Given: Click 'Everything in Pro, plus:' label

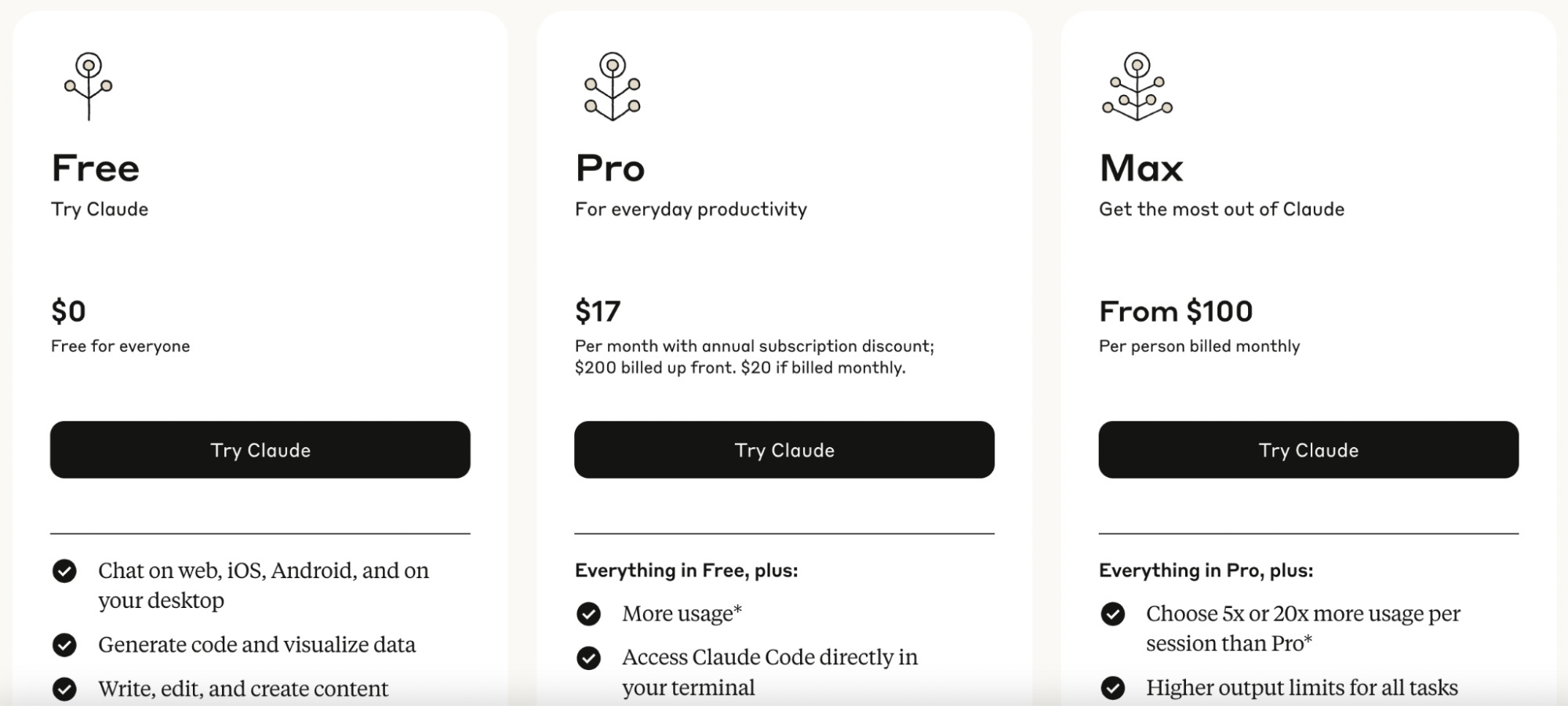Looking at the screenshot, I should (x=1206, y=570).
